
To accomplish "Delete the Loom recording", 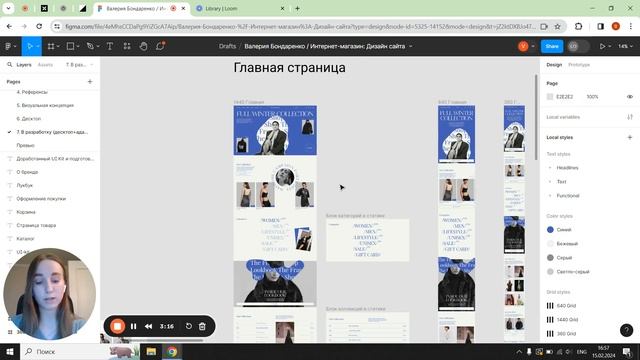I will (202, 326).
